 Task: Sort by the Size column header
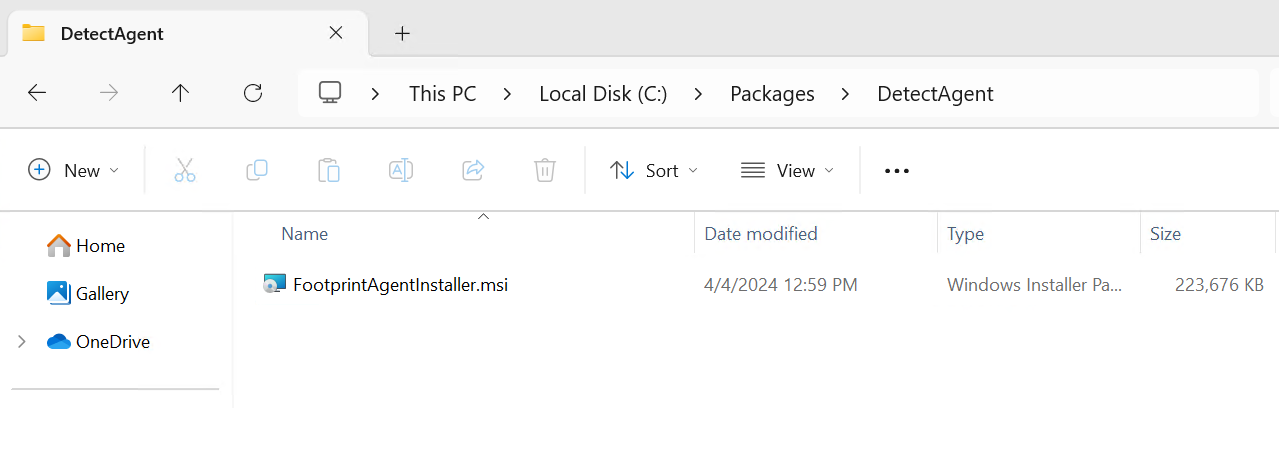click(1165, 233)
